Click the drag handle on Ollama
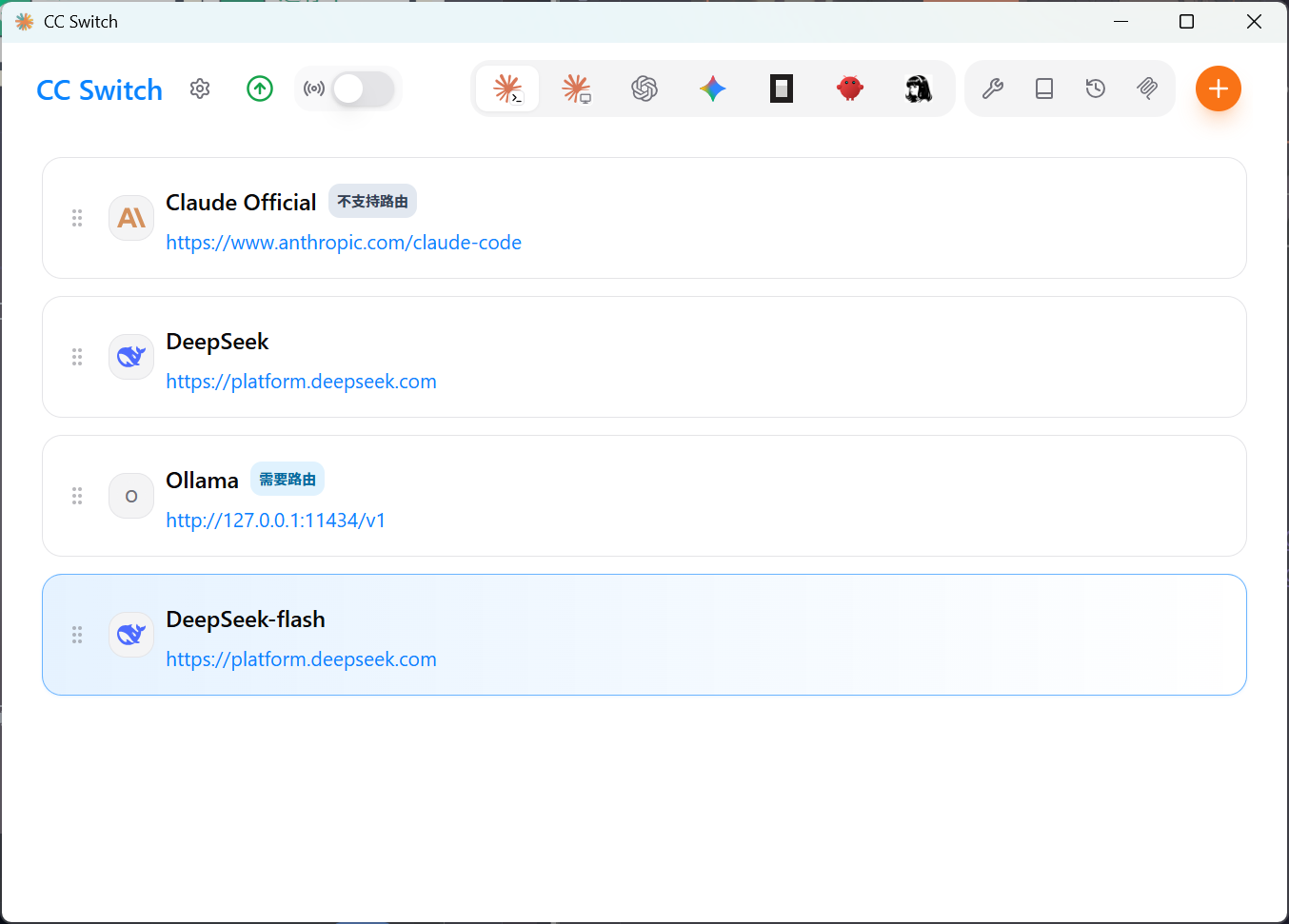Screen dimensions: 1289x924 pyautogui.click(x=77, y=496)
